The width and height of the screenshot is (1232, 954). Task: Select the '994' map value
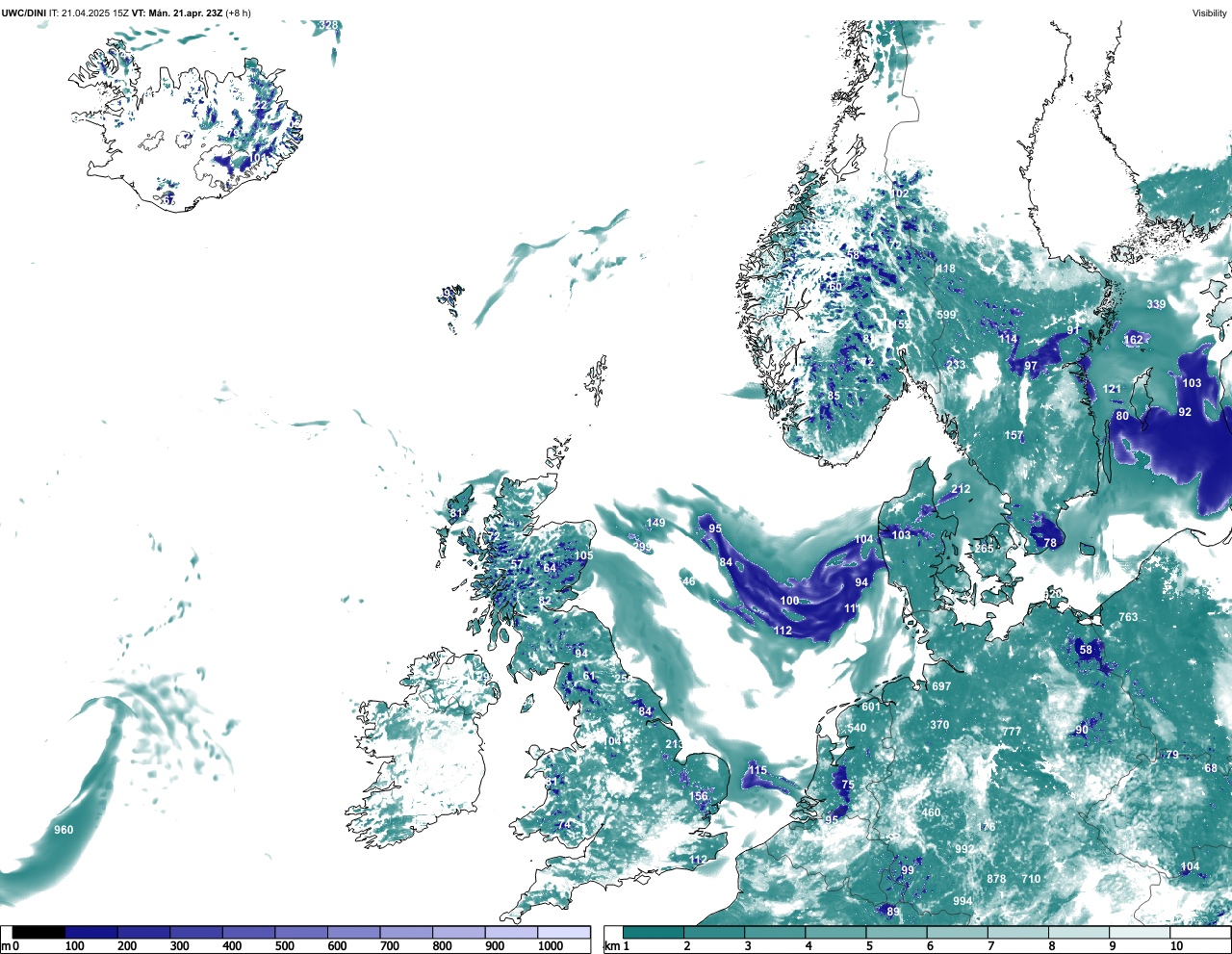[x=962, y=901]
